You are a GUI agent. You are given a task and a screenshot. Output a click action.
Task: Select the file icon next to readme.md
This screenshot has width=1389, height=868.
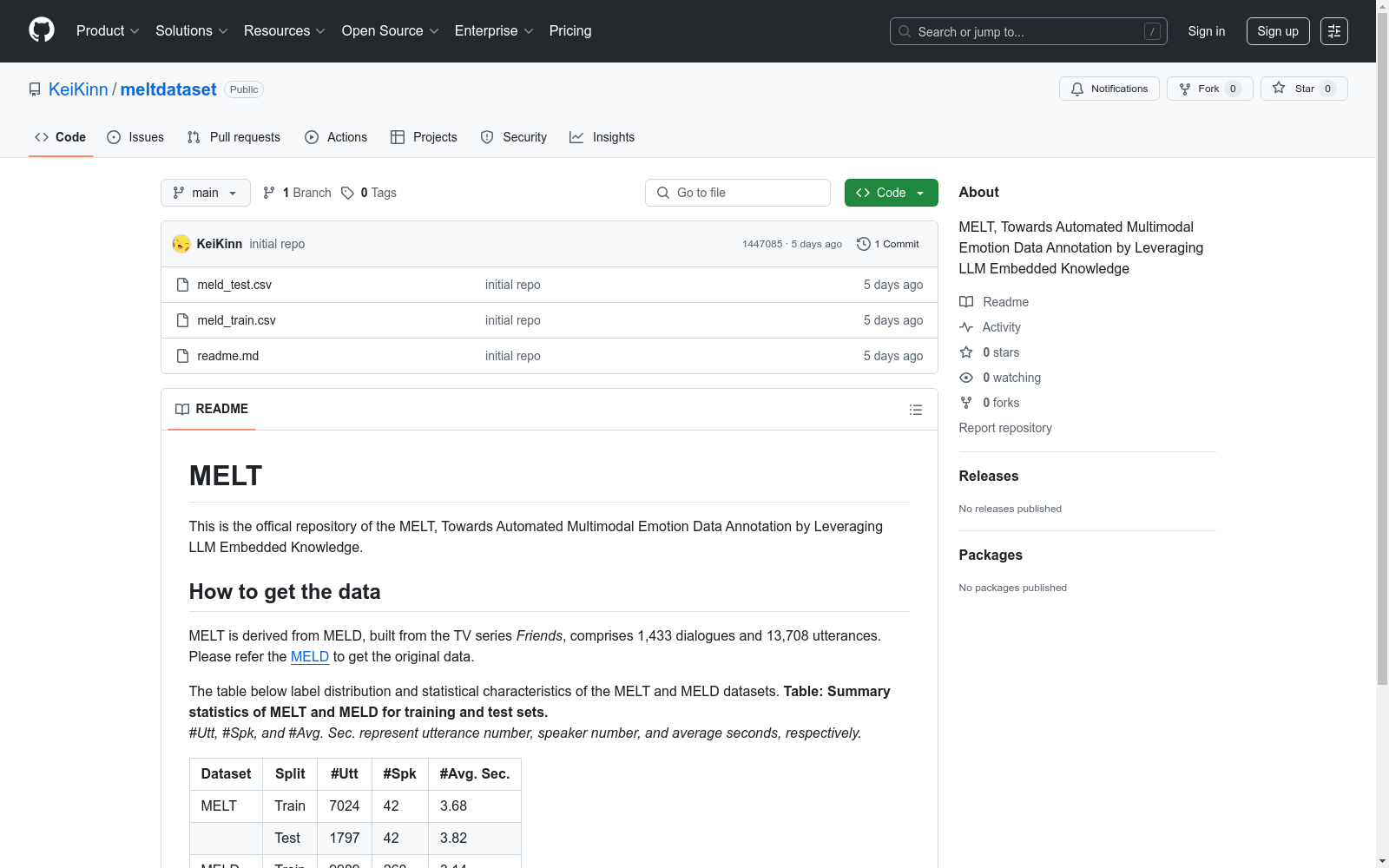coord(182,356)
